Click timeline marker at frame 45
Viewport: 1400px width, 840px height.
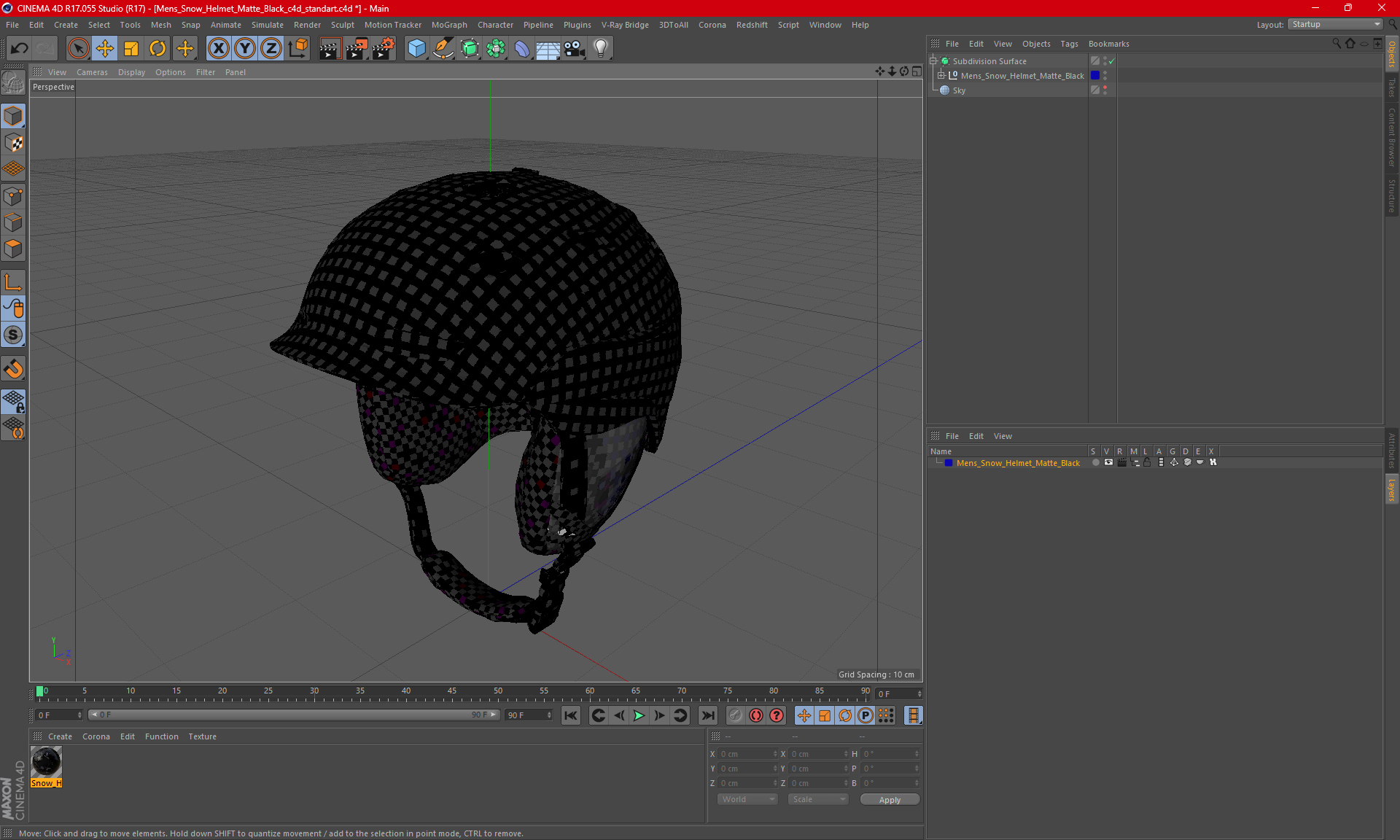coord(452,693)
